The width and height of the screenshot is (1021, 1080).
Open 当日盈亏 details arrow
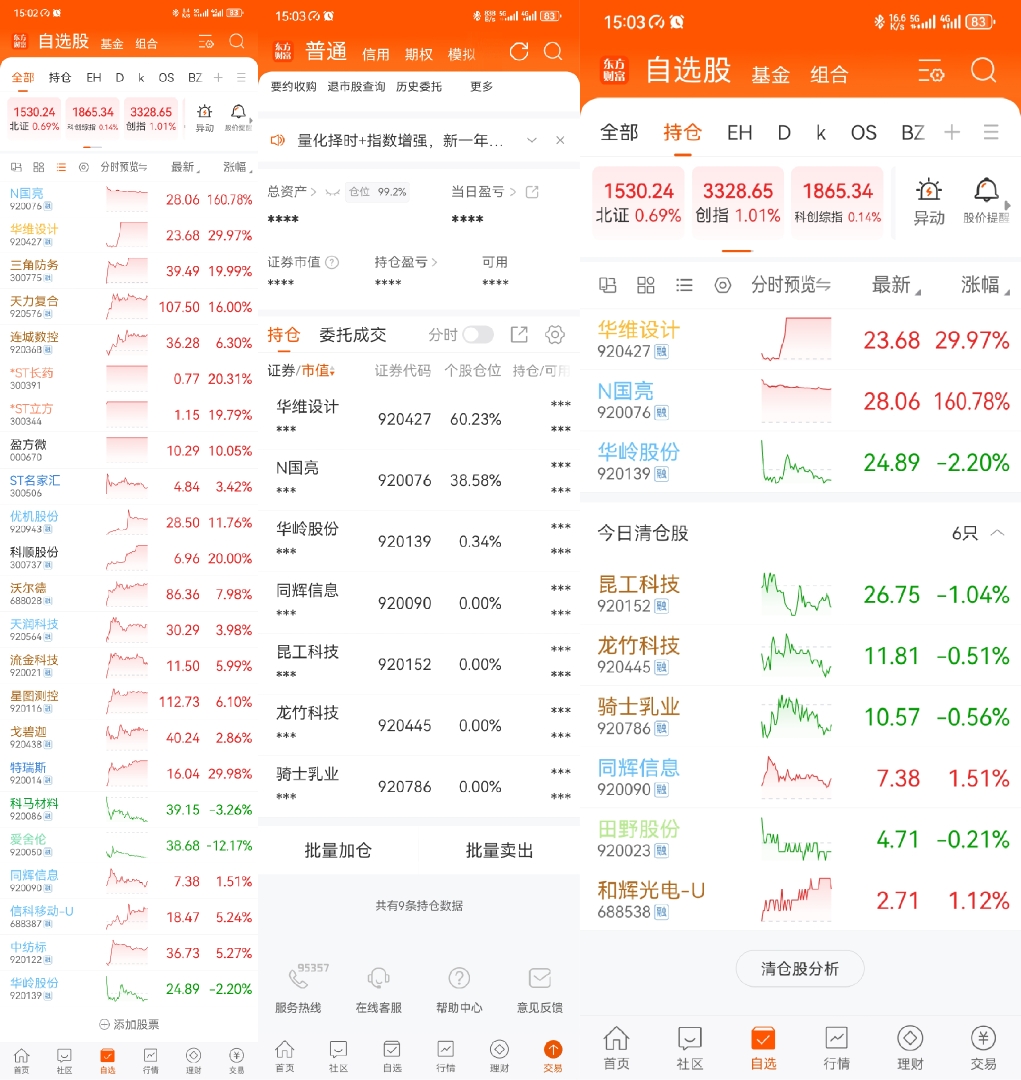pos(513,192)
